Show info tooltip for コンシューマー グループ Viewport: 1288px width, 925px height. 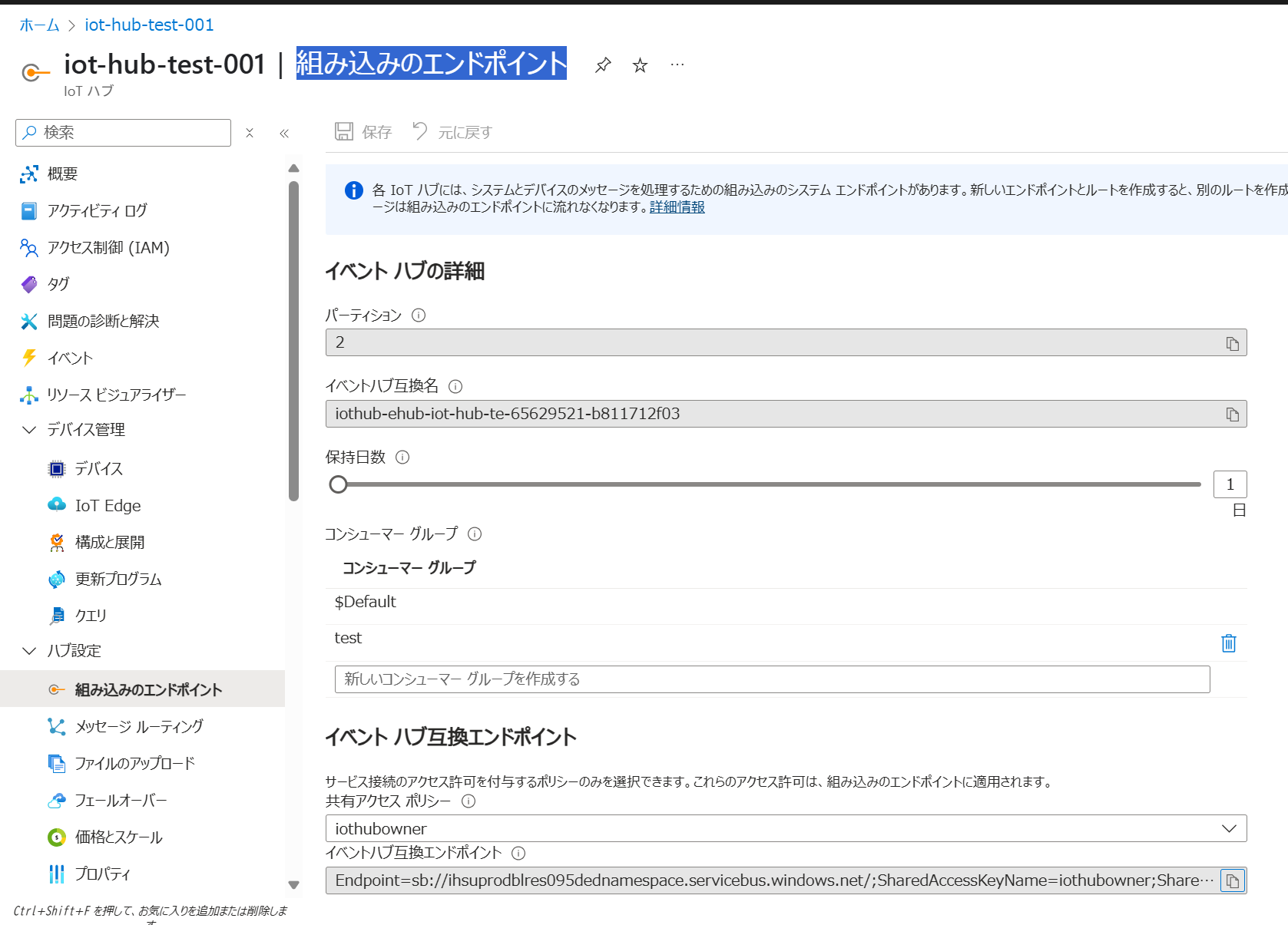click(x=475, y=534)
